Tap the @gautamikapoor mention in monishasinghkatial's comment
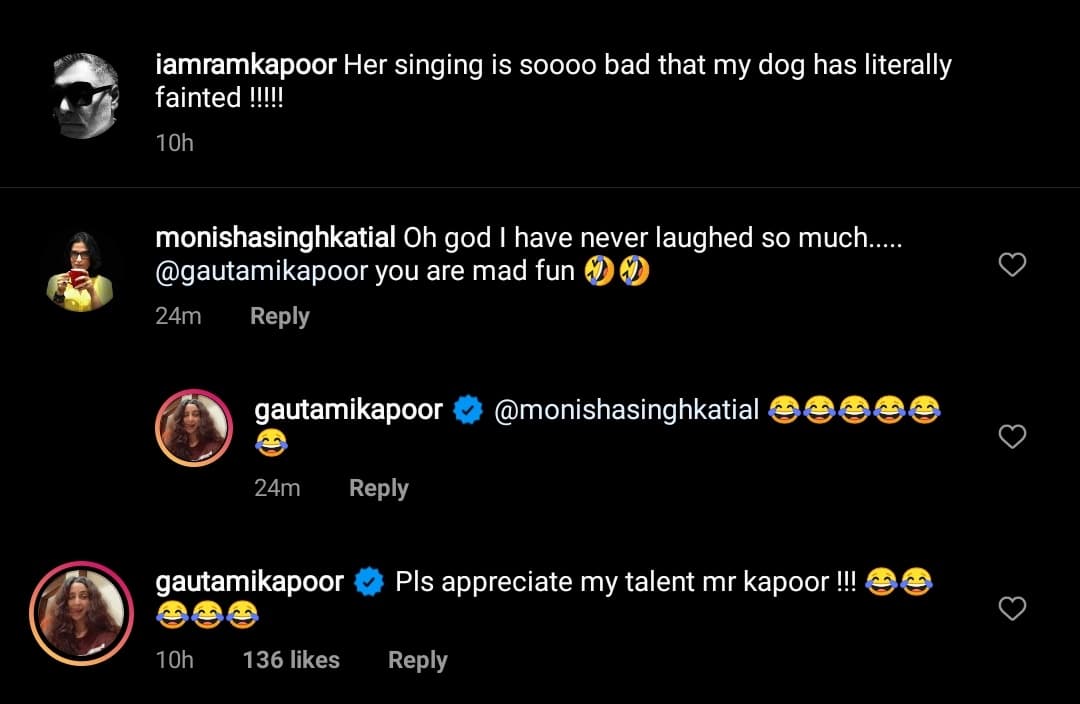The height and width of the screenshot is (704, 1080). 261,272
